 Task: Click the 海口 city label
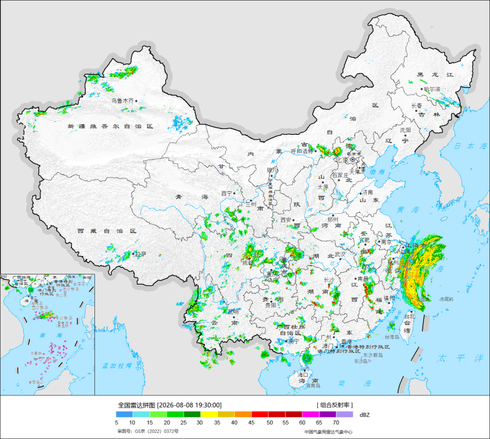(x=303, y=374)
